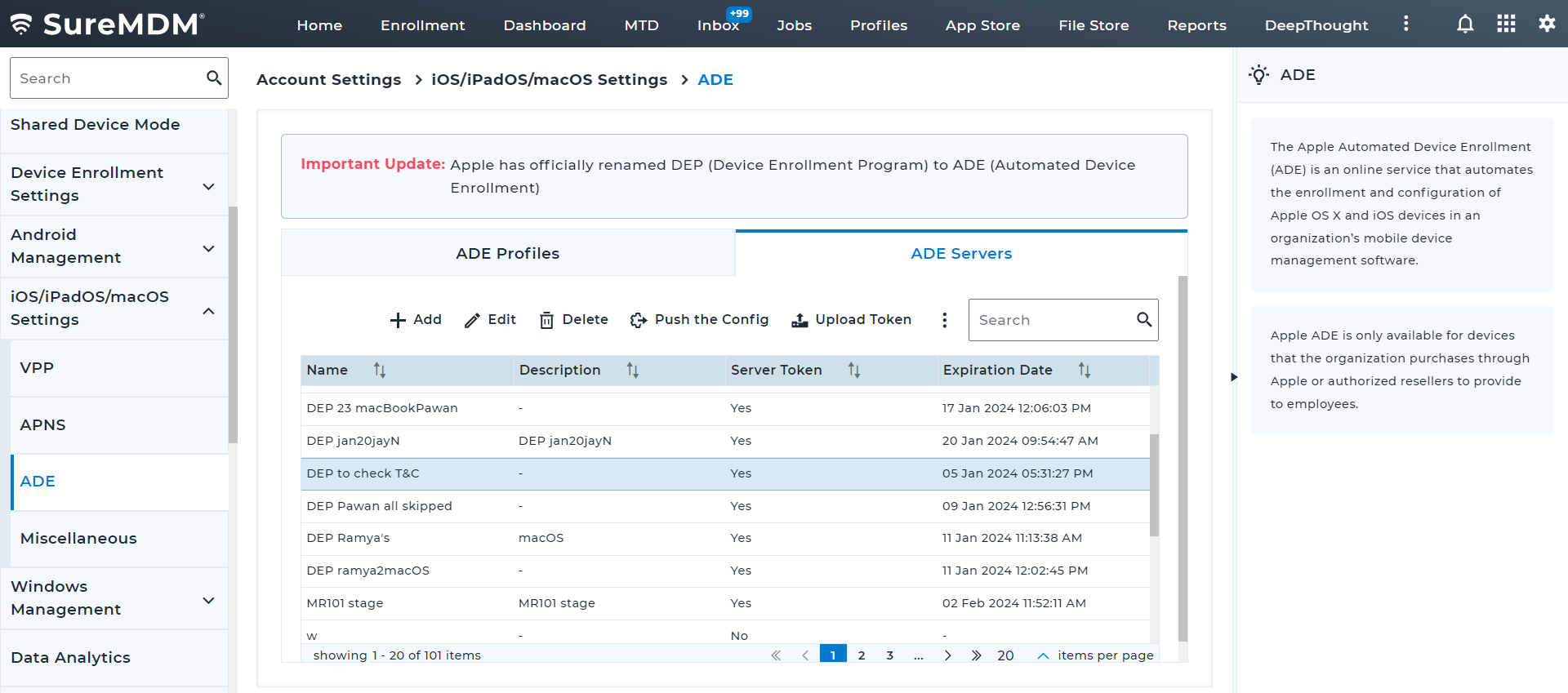Sort table by Server Token column
1568x693 pixels.
(853, 371)
